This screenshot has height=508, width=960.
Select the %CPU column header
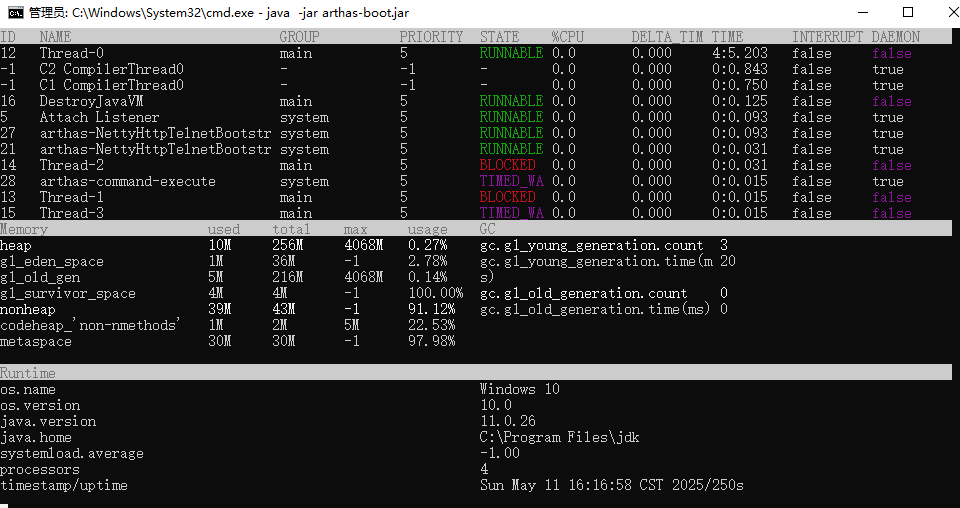567,37
